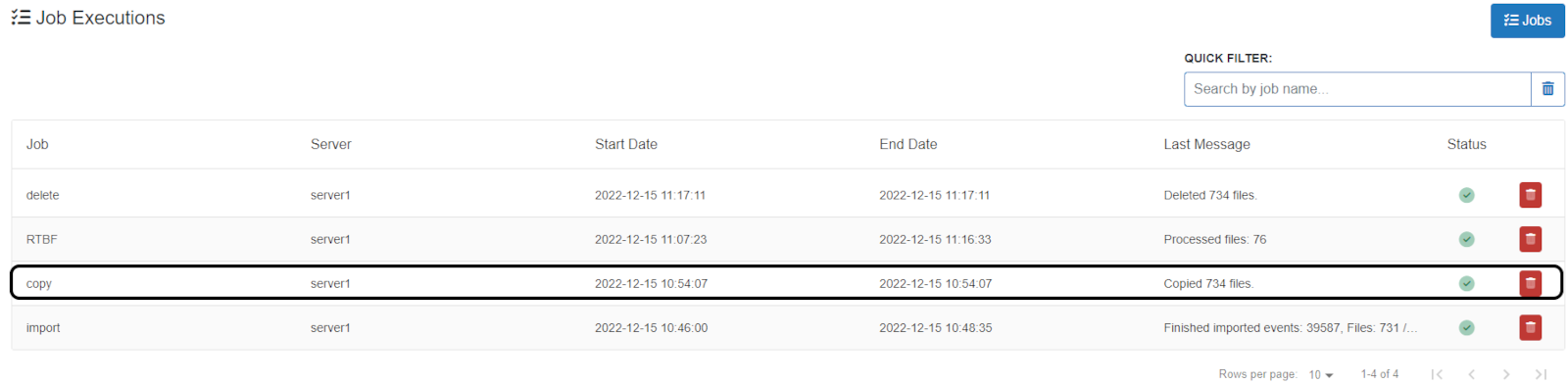This screenshot has height=384, width=1568.
Task: Delete the copy job execution
Action: (x=1530, y=283)
